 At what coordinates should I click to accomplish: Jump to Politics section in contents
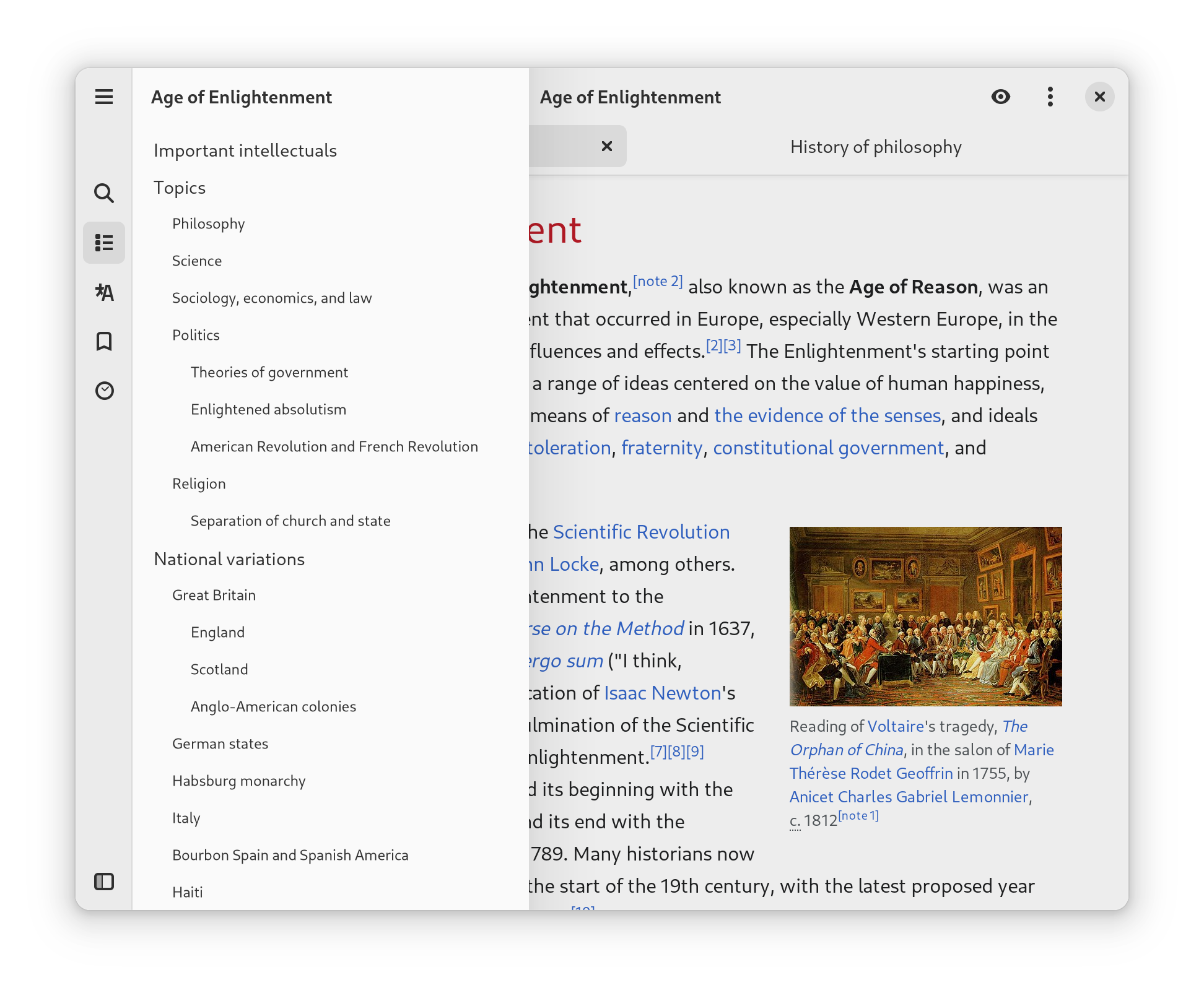tap(196, 336)
